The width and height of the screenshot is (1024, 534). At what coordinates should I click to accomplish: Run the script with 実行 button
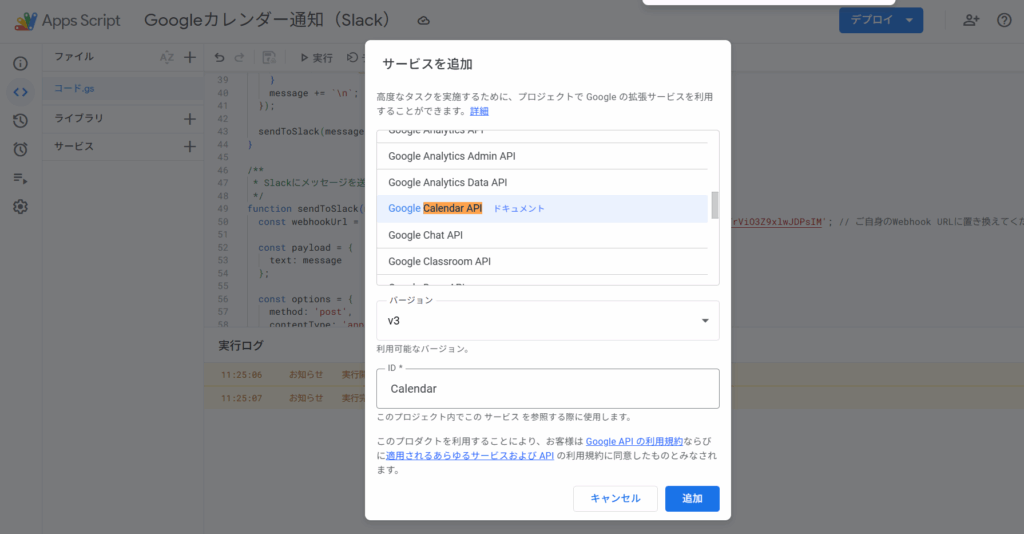[x=316, y=58]
